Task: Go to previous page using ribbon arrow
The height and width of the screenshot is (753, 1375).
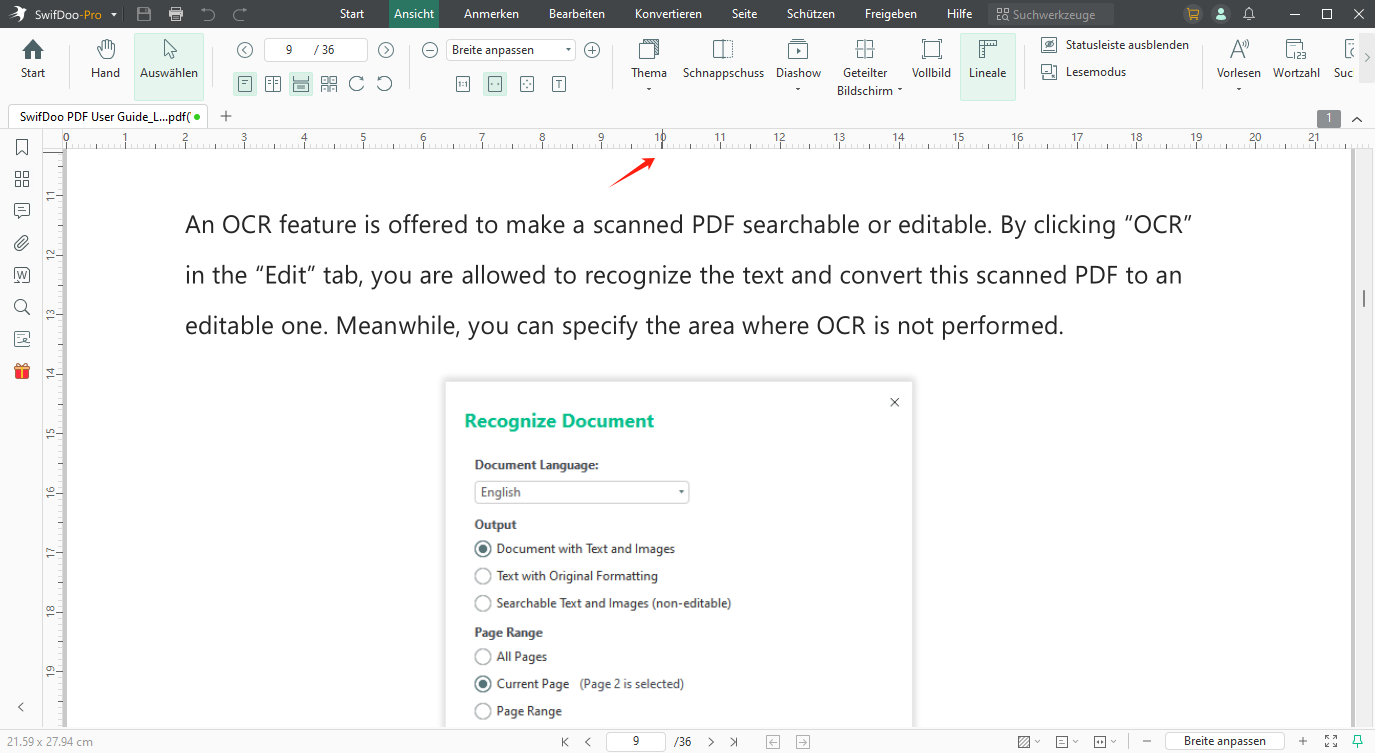Action: [x=245, y=50]
